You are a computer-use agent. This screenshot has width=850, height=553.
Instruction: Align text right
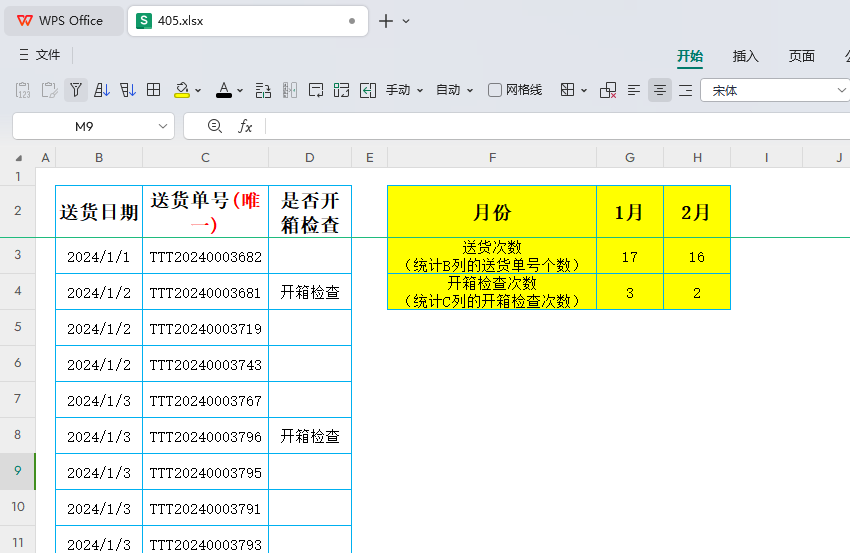(686, 90)
